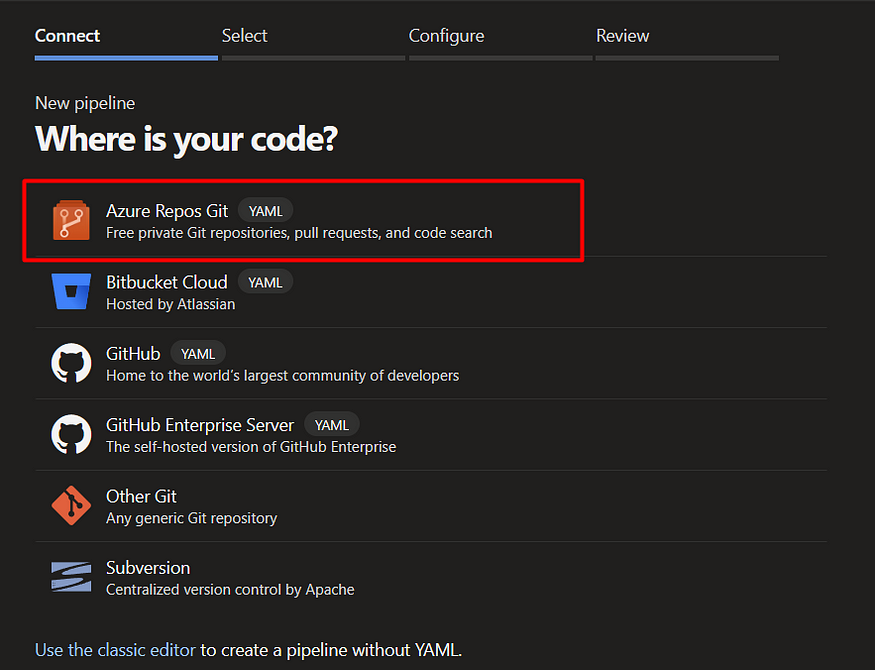
Task: Choose 'Azure Repos Git' as code source
Action: [x=167, y=211]
